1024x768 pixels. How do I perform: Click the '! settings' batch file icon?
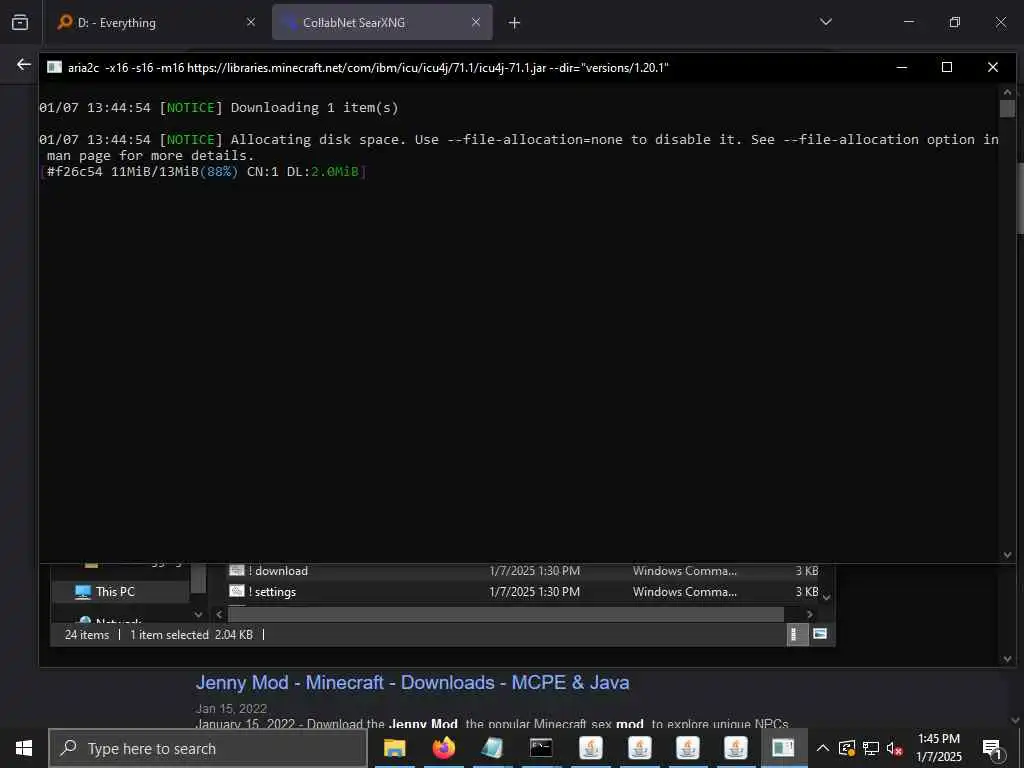click(x=237, y=592)
